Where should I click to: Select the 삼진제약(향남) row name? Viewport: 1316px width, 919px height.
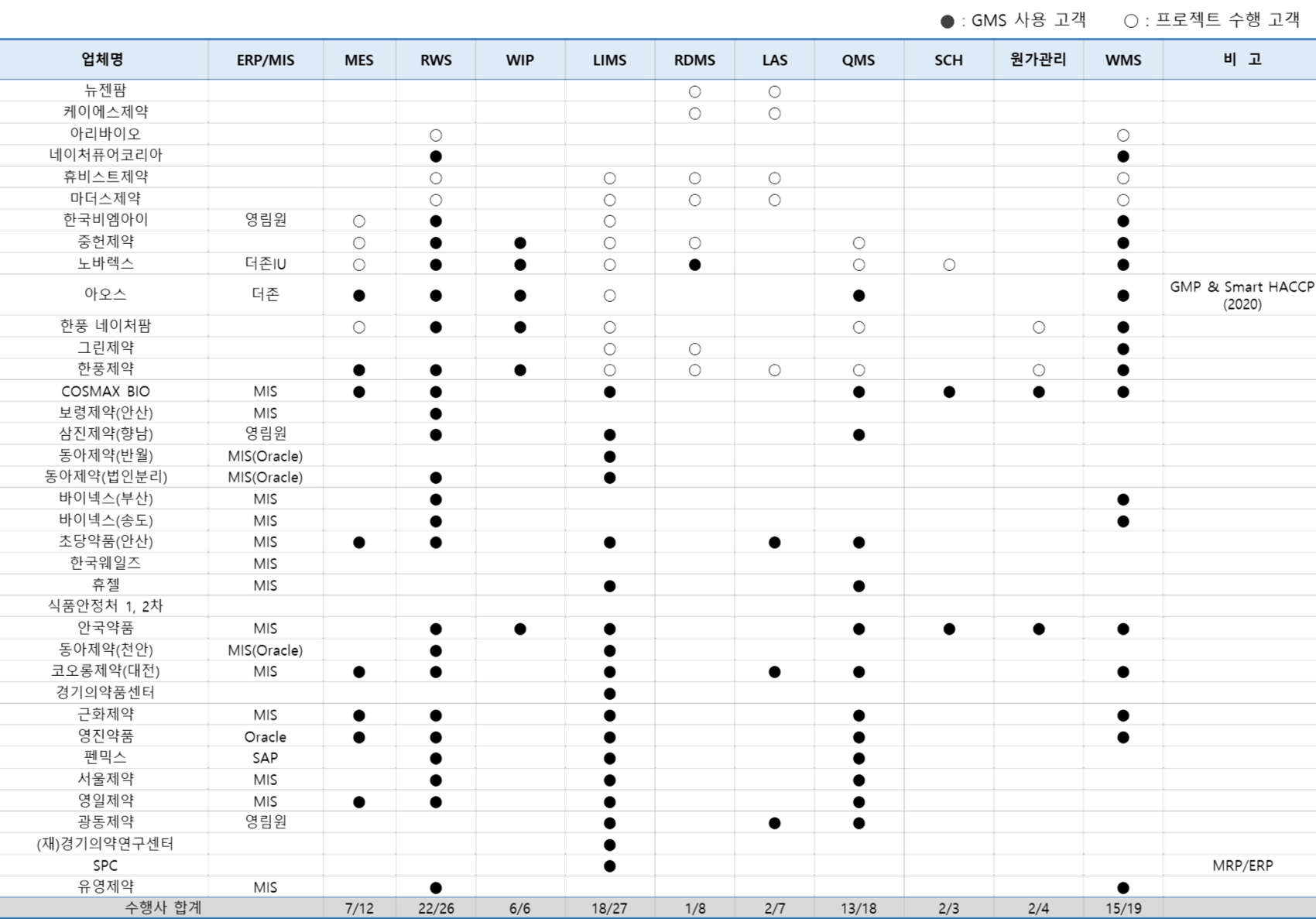pos(105,434)
